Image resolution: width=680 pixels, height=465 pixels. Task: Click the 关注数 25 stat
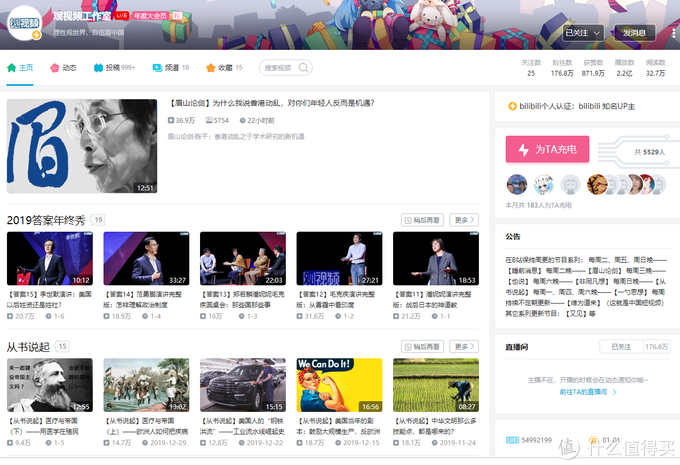(x=531, y=68)
